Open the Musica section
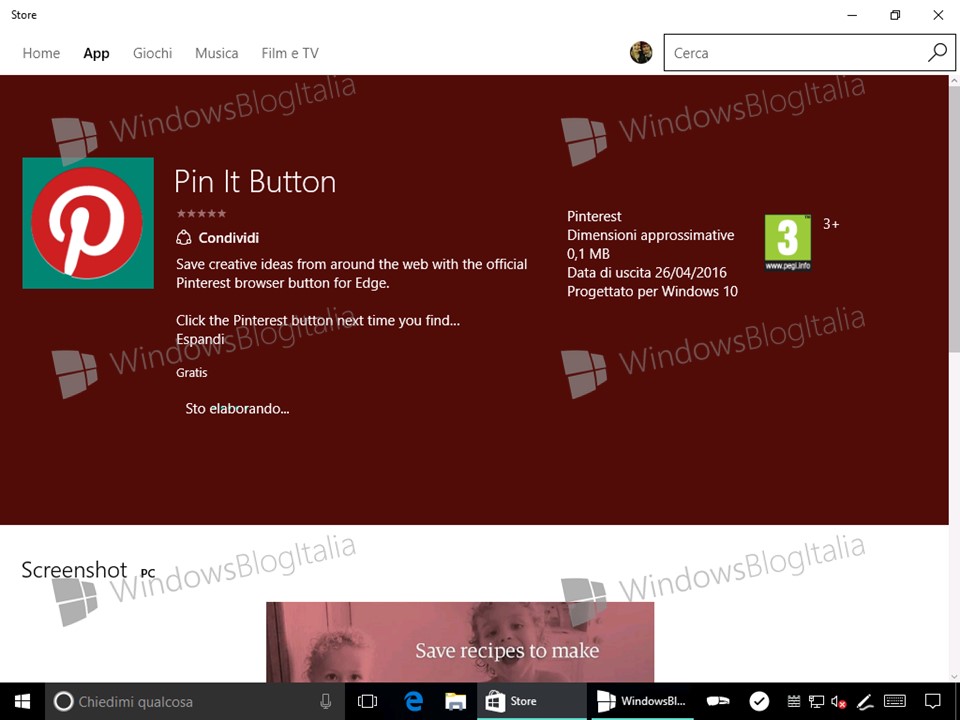This screenshot has height=720, width=960. [217, 53]
